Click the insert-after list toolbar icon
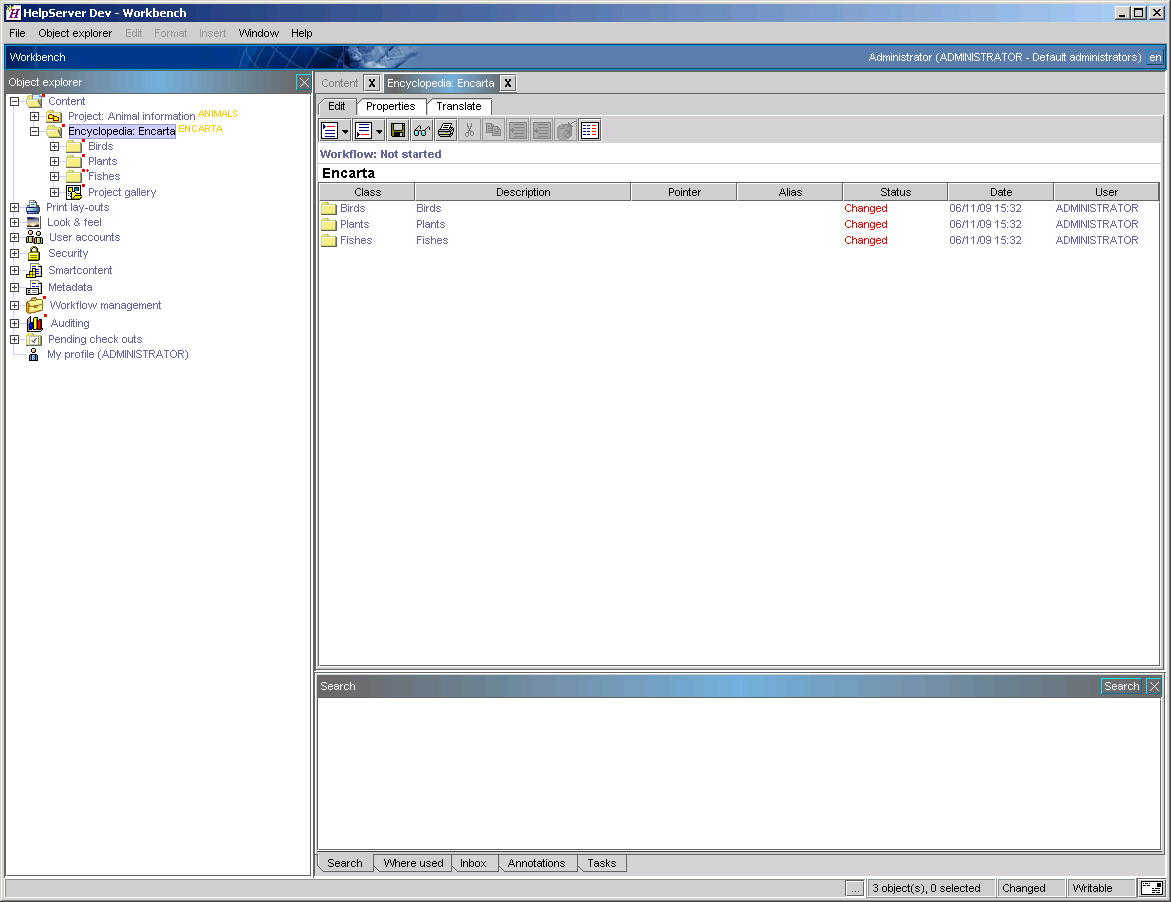1171x902 pixels. (x=364, y=131)
